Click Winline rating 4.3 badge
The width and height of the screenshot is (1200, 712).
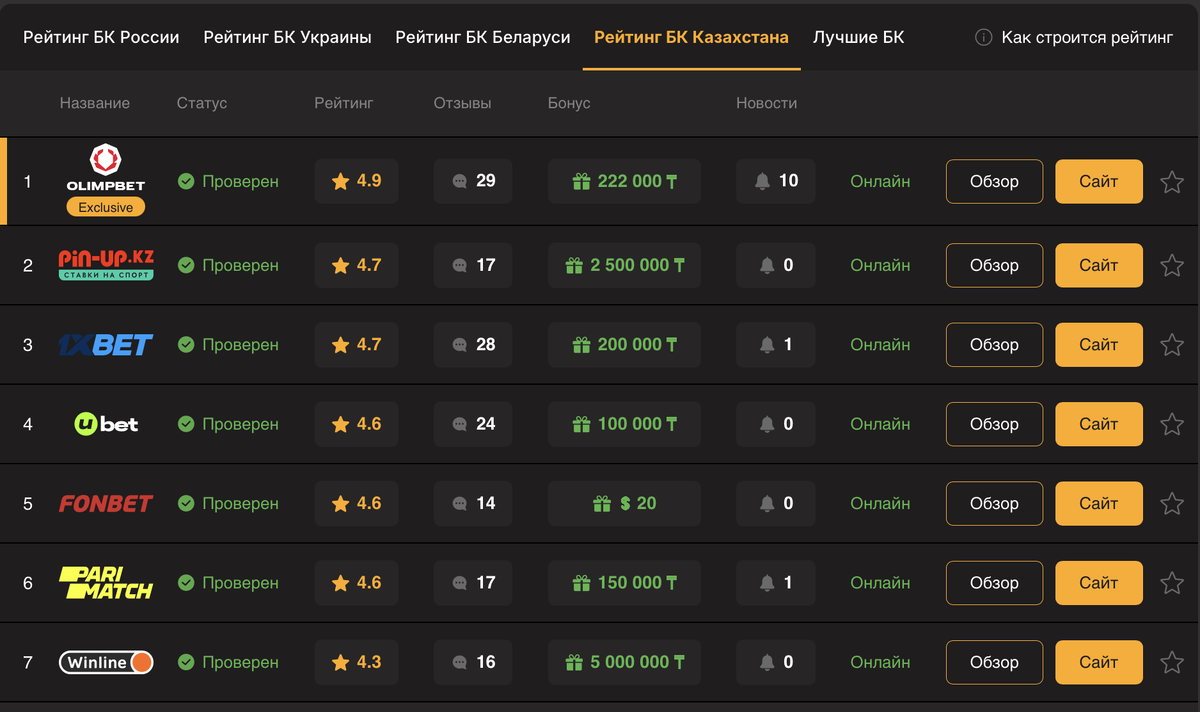tap(356, 662)
